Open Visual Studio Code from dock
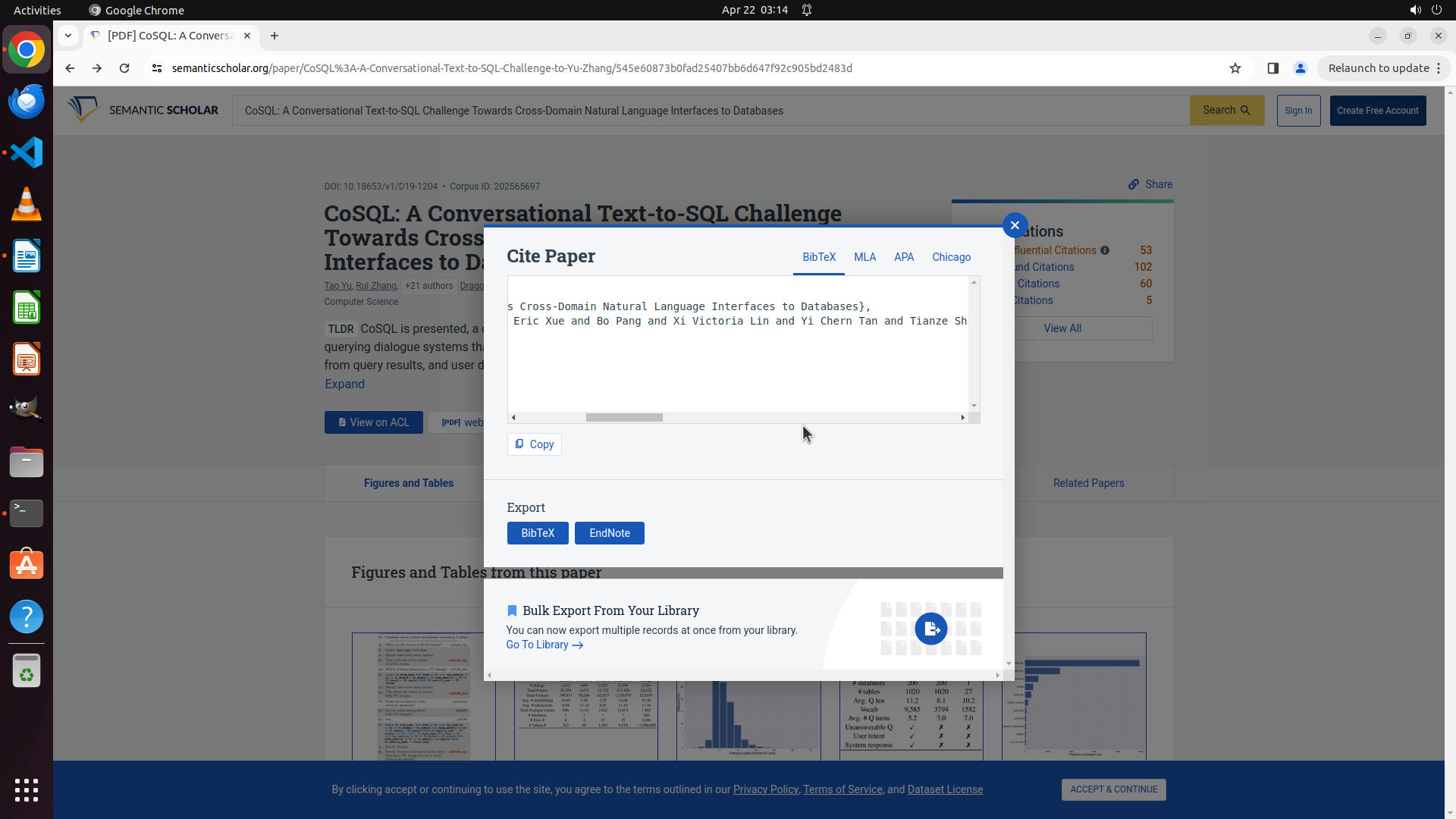The height and width of the screenshot is (819, 1456). pos(27,152)
